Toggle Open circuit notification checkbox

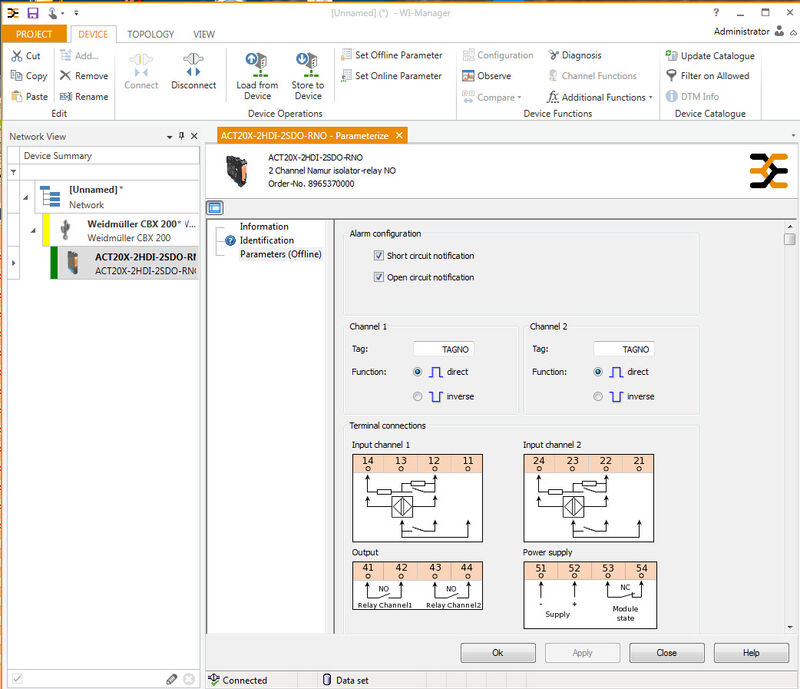coord(379,277)
